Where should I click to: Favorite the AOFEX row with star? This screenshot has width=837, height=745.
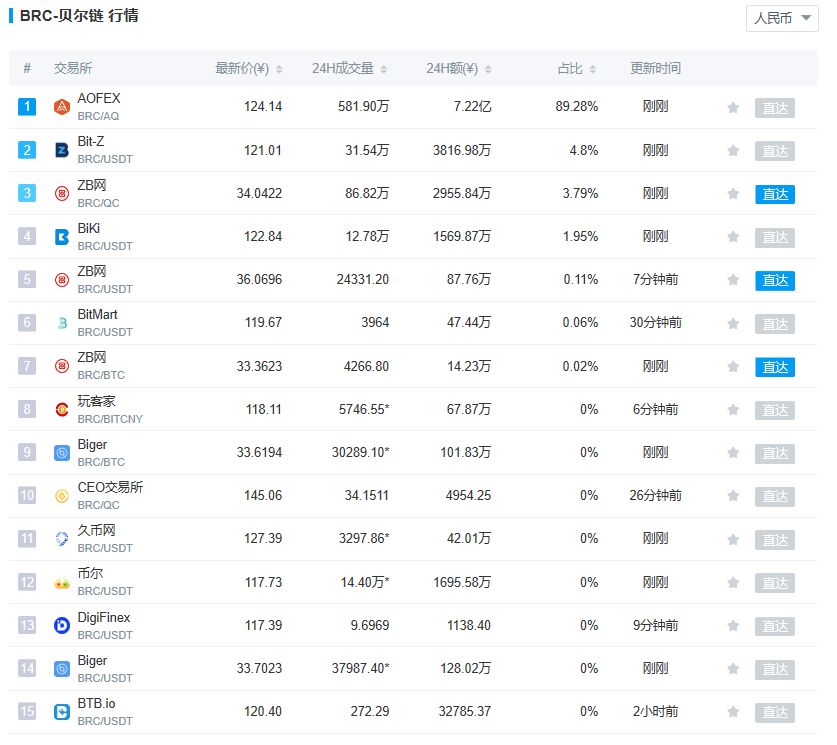733,108
